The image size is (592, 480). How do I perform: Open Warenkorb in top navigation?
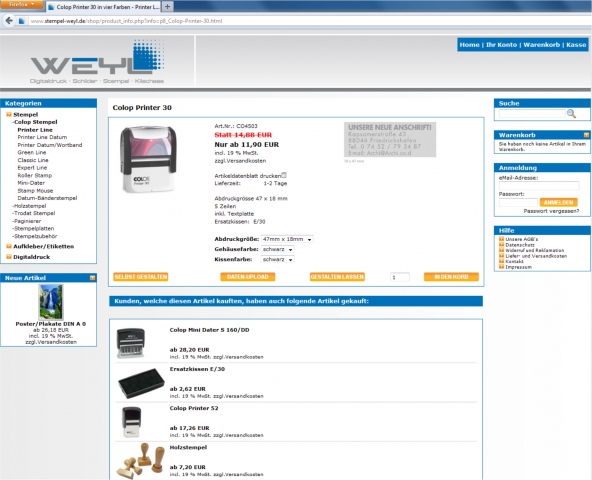point(541,45)
